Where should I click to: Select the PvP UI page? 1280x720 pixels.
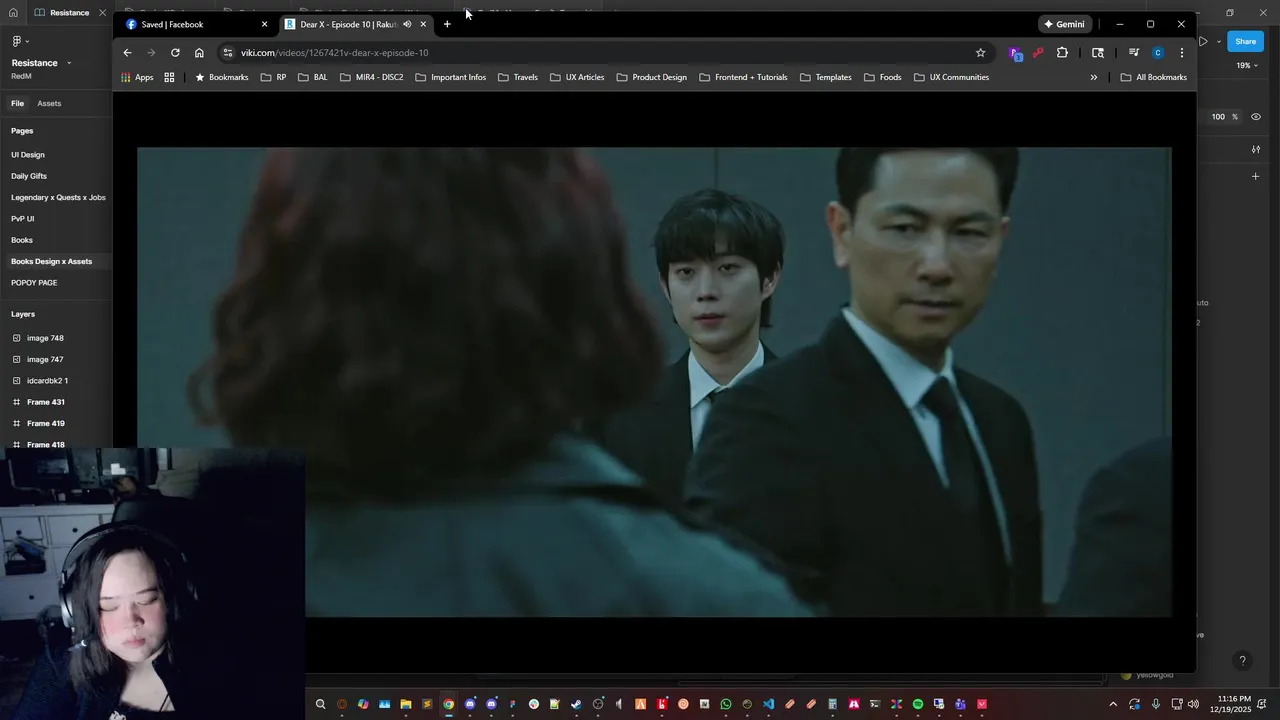(22, 219)
